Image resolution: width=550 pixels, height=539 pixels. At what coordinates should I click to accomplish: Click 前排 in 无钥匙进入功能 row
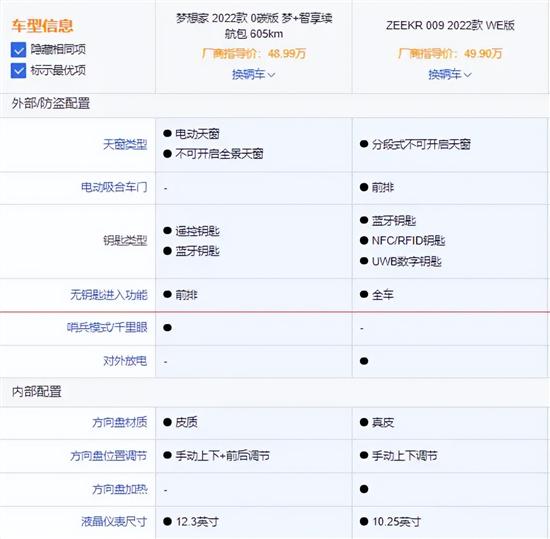[x=186, y=295]
